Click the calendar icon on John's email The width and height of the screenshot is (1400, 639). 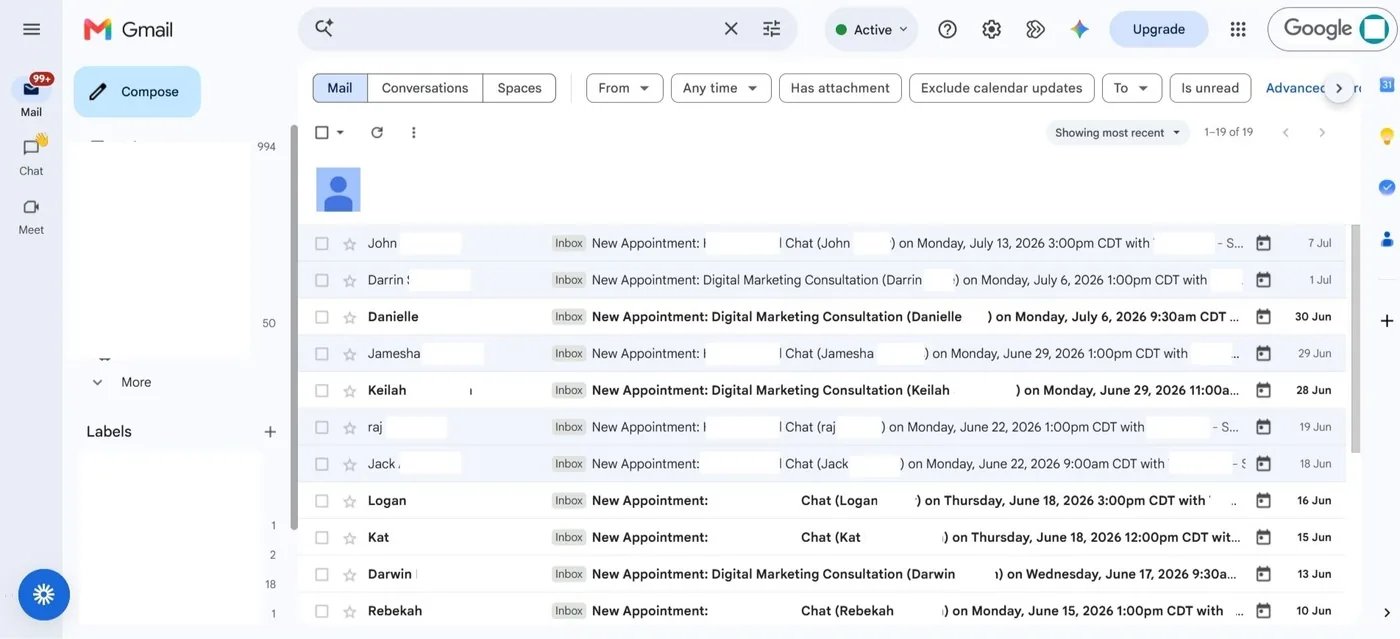point(1263,243)
